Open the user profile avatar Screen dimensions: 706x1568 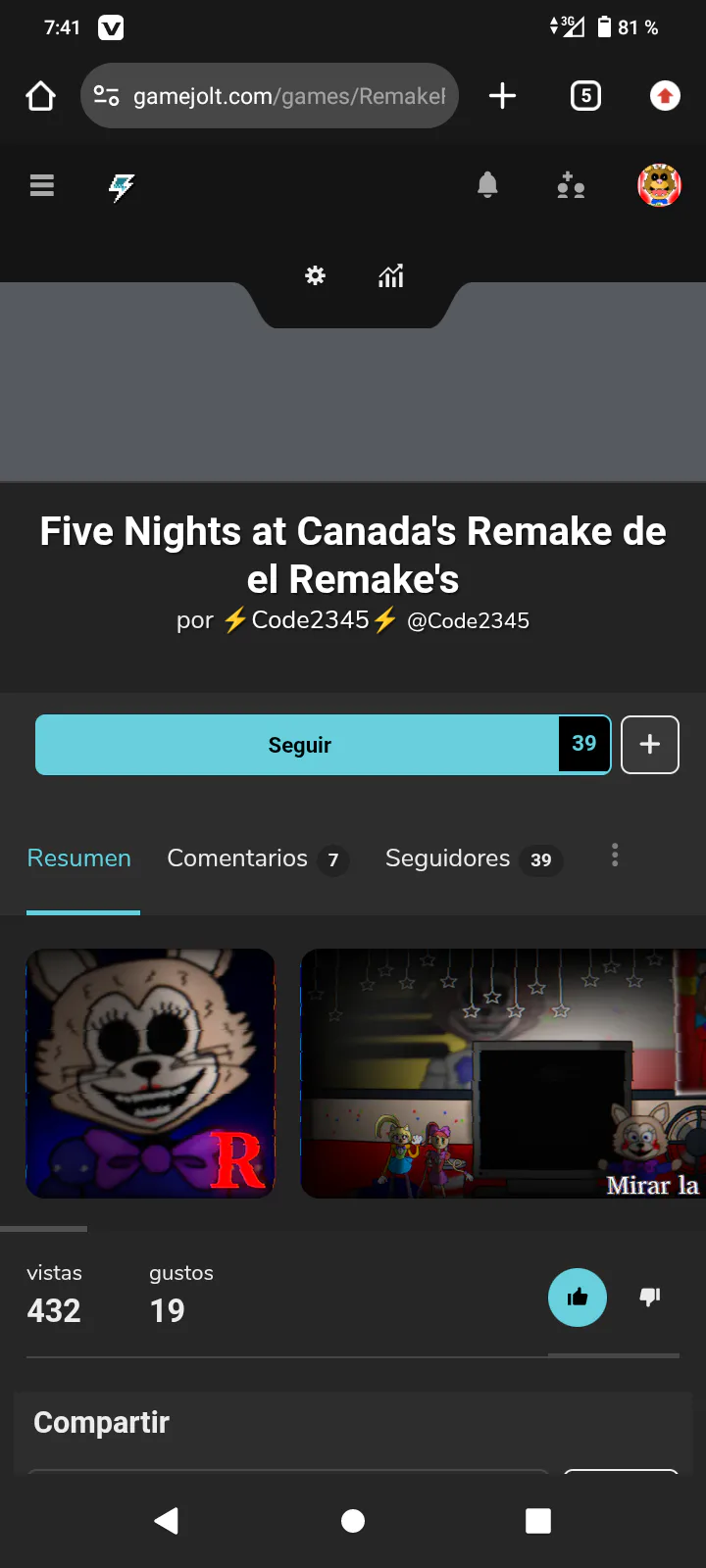pos(659,184)
